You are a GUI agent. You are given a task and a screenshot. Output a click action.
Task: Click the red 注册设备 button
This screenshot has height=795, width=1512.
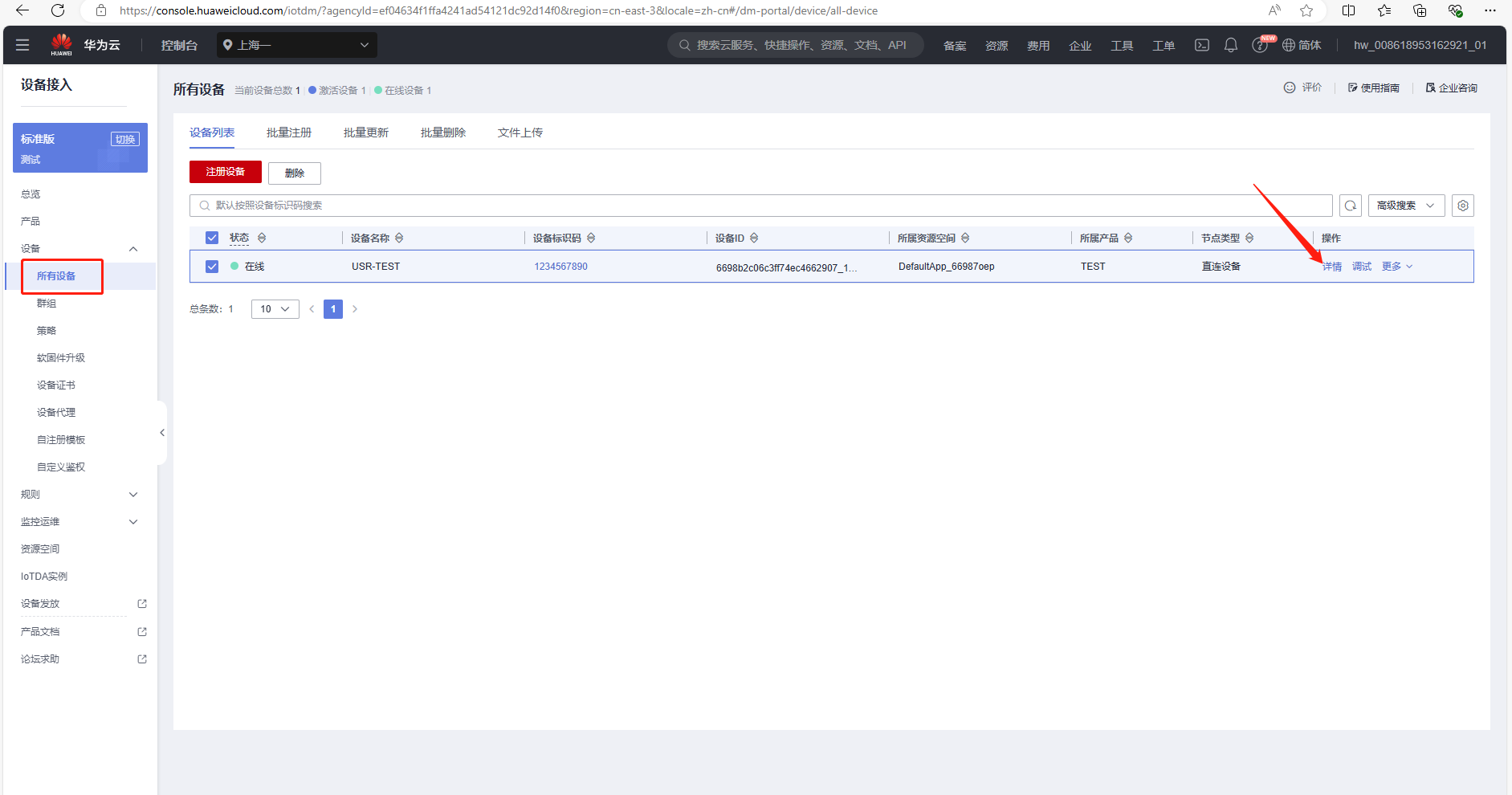[226, 172]
